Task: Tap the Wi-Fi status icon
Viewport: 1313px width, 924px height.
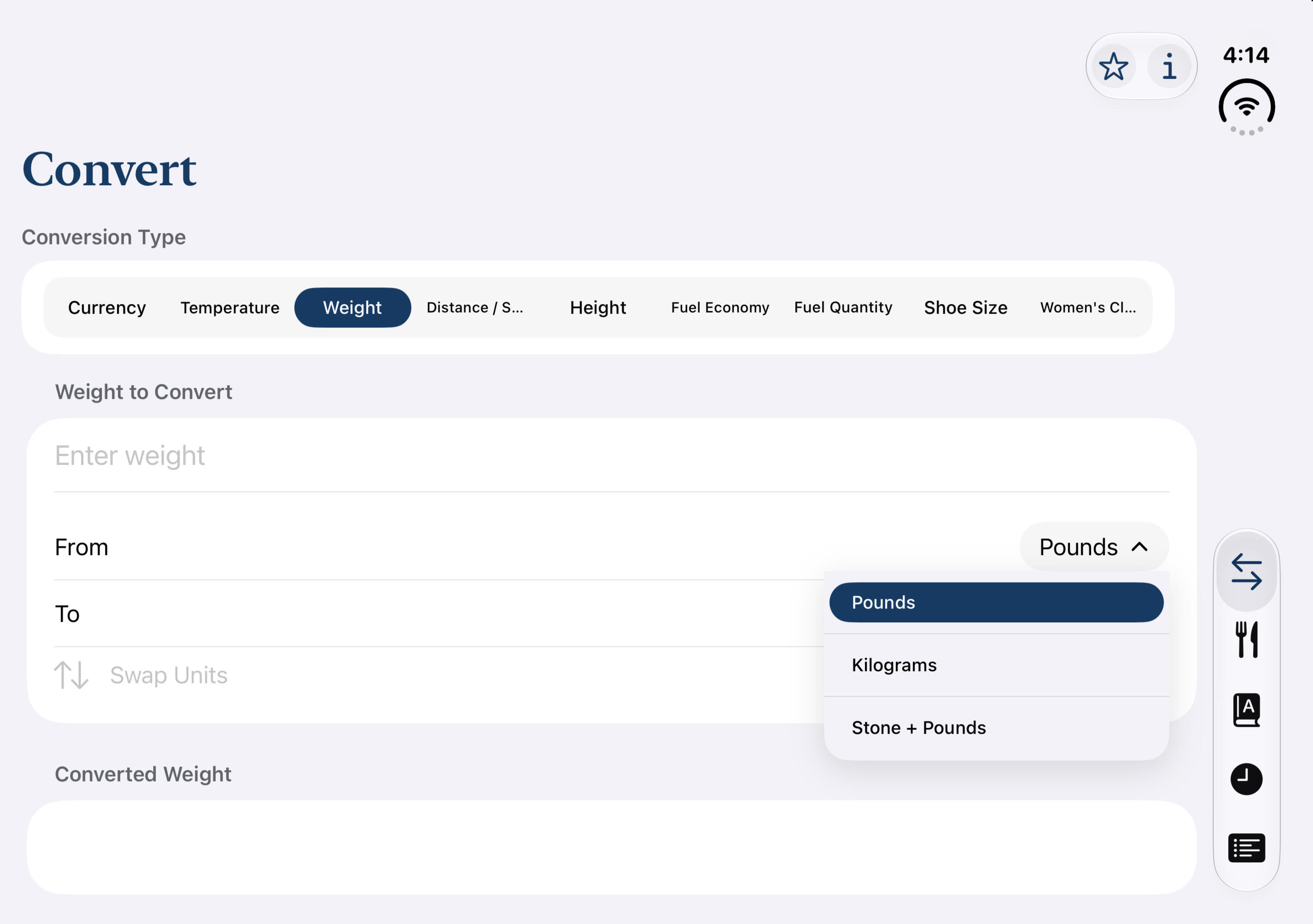Action: (x=1247, y=107)
